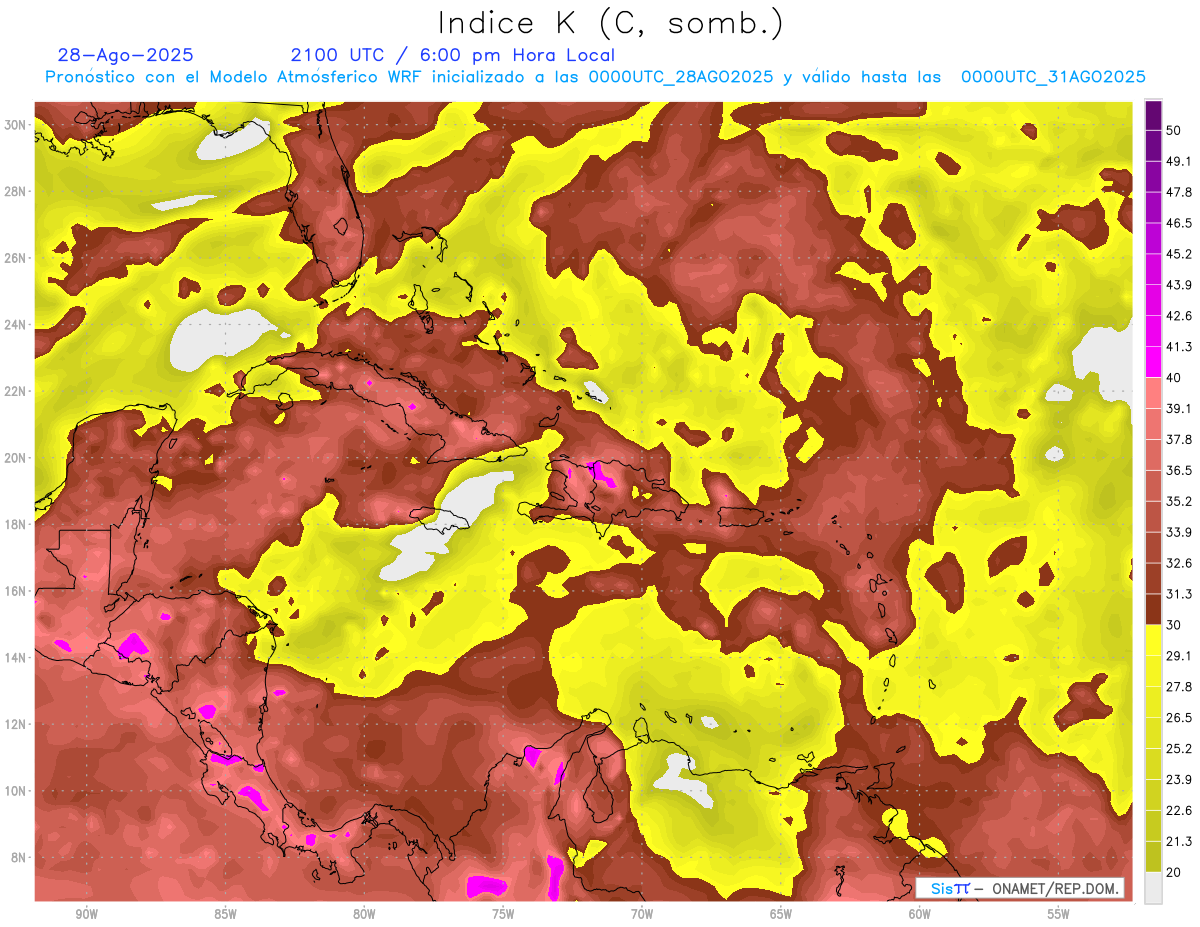
Task: Click colorbar value 41.3
Action: [1178, 347]
